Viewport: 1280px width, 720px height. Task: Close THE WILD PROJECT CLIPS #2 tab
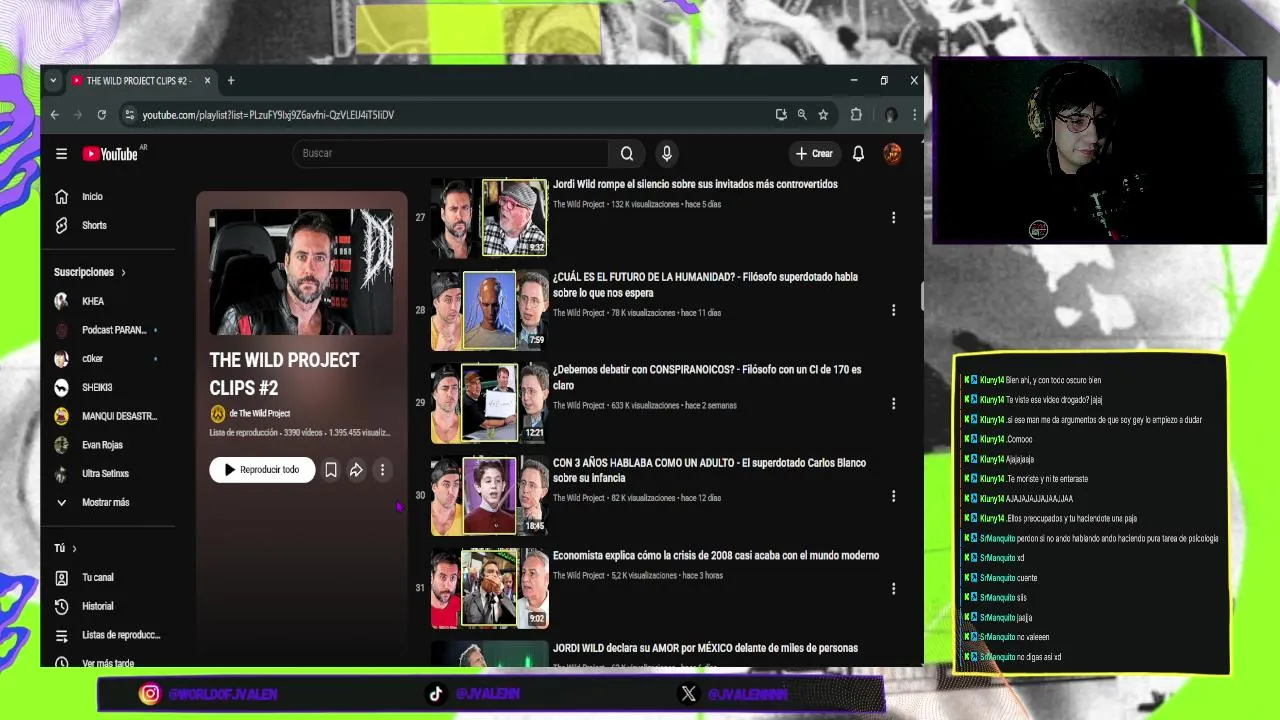point(207,81)
